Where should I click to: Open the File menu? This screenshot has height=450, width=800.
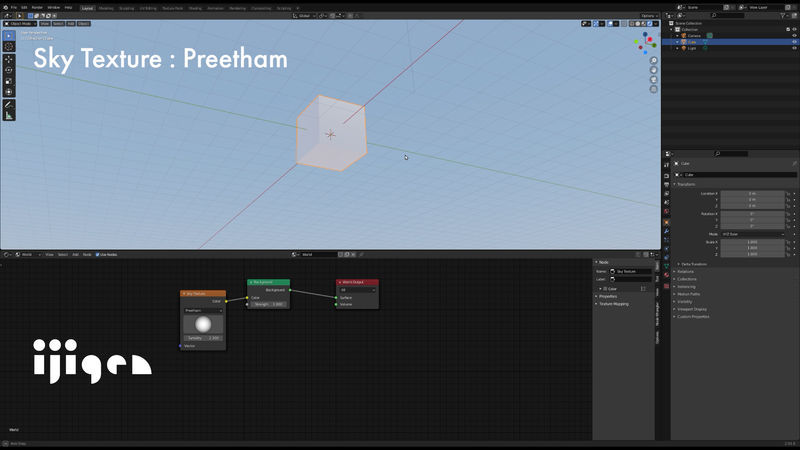coord(14,8)
